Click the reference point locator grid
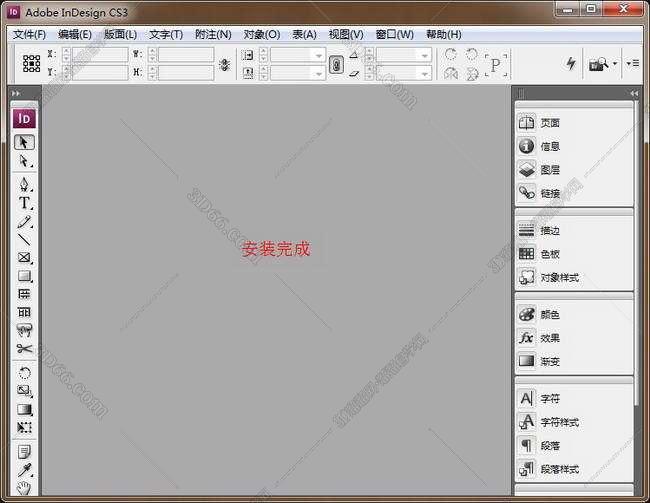The width and height of the screenshot is (650, 503). (32, 63)
